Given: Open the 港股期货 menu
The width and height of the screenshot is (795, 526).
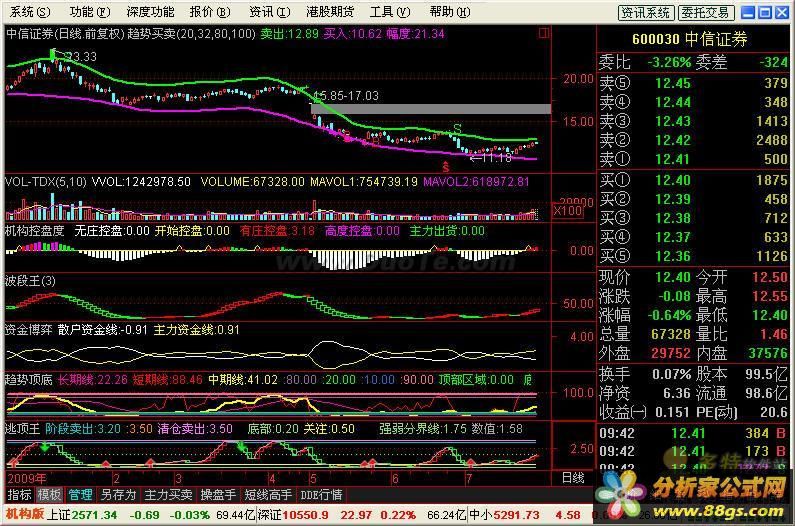Looking at the screenshot, I should [330, 12].
